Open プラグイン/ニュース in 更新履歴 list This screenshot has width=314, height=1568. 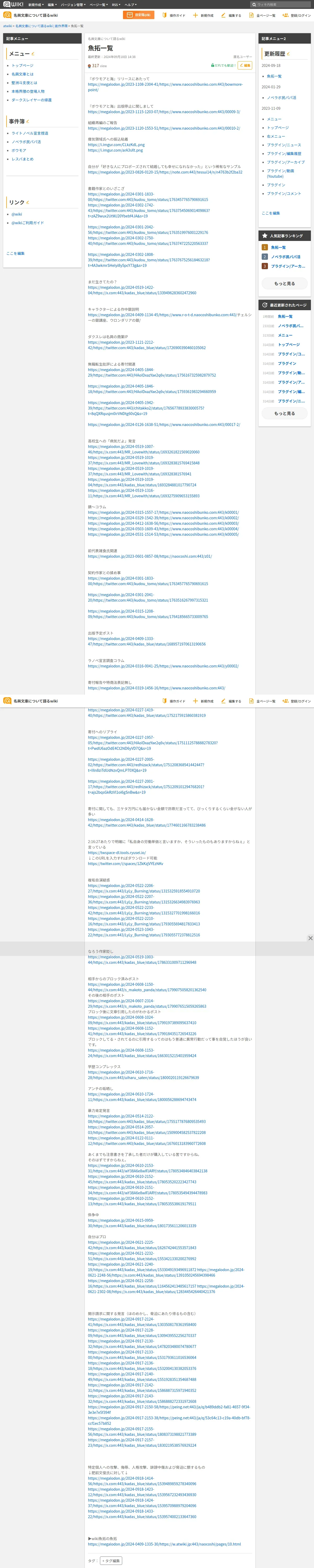pos(284,145)
